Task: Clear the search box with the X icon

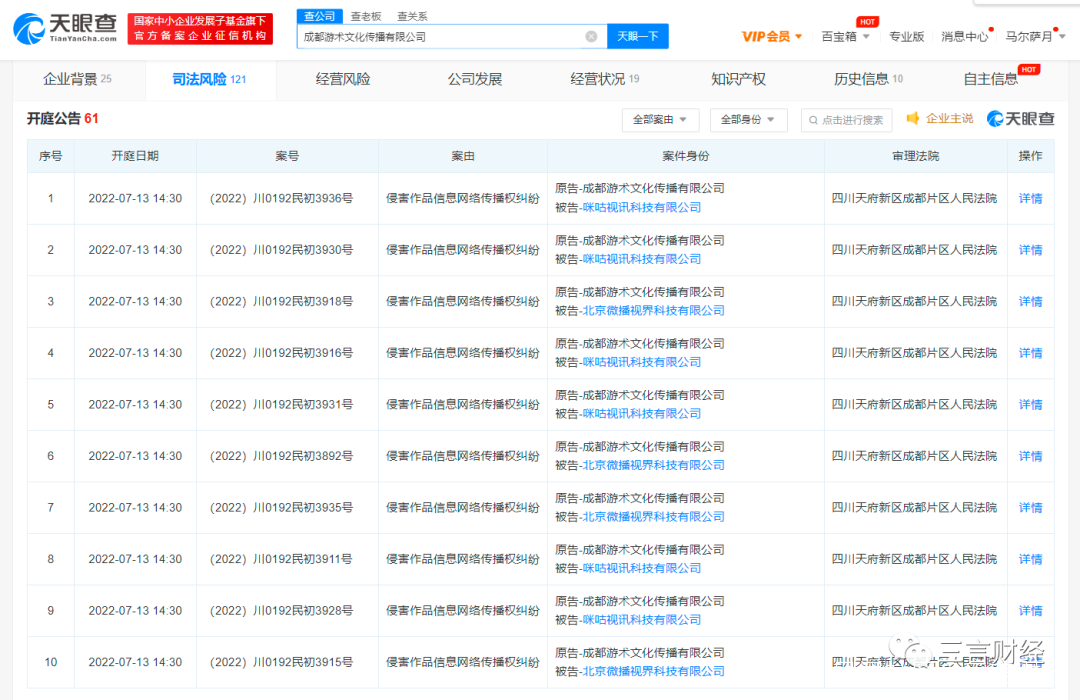Action: point(591,37)
